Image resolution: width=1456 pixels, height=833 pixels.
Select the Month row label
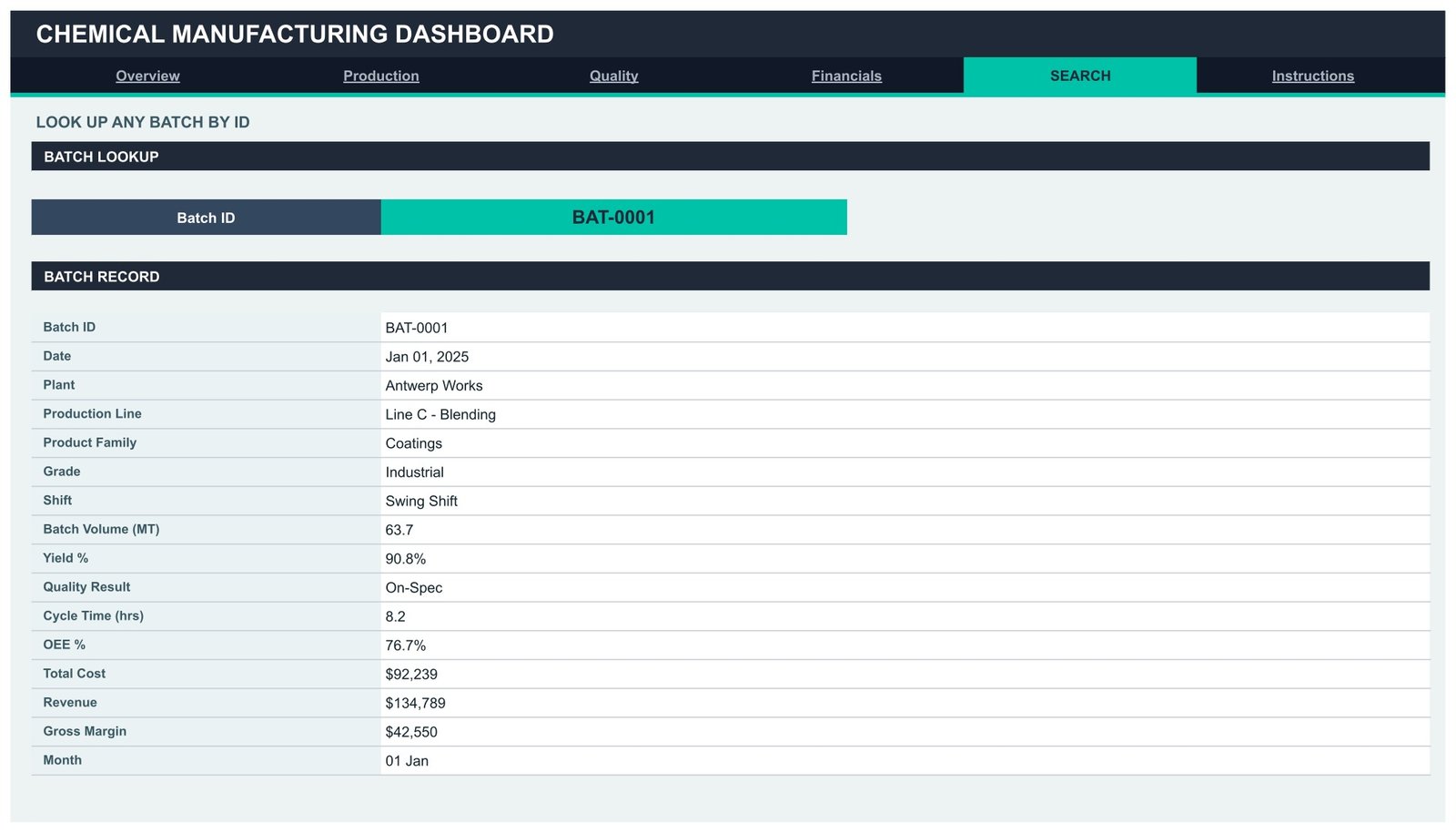pyautogui.click(x=207, y=761)
